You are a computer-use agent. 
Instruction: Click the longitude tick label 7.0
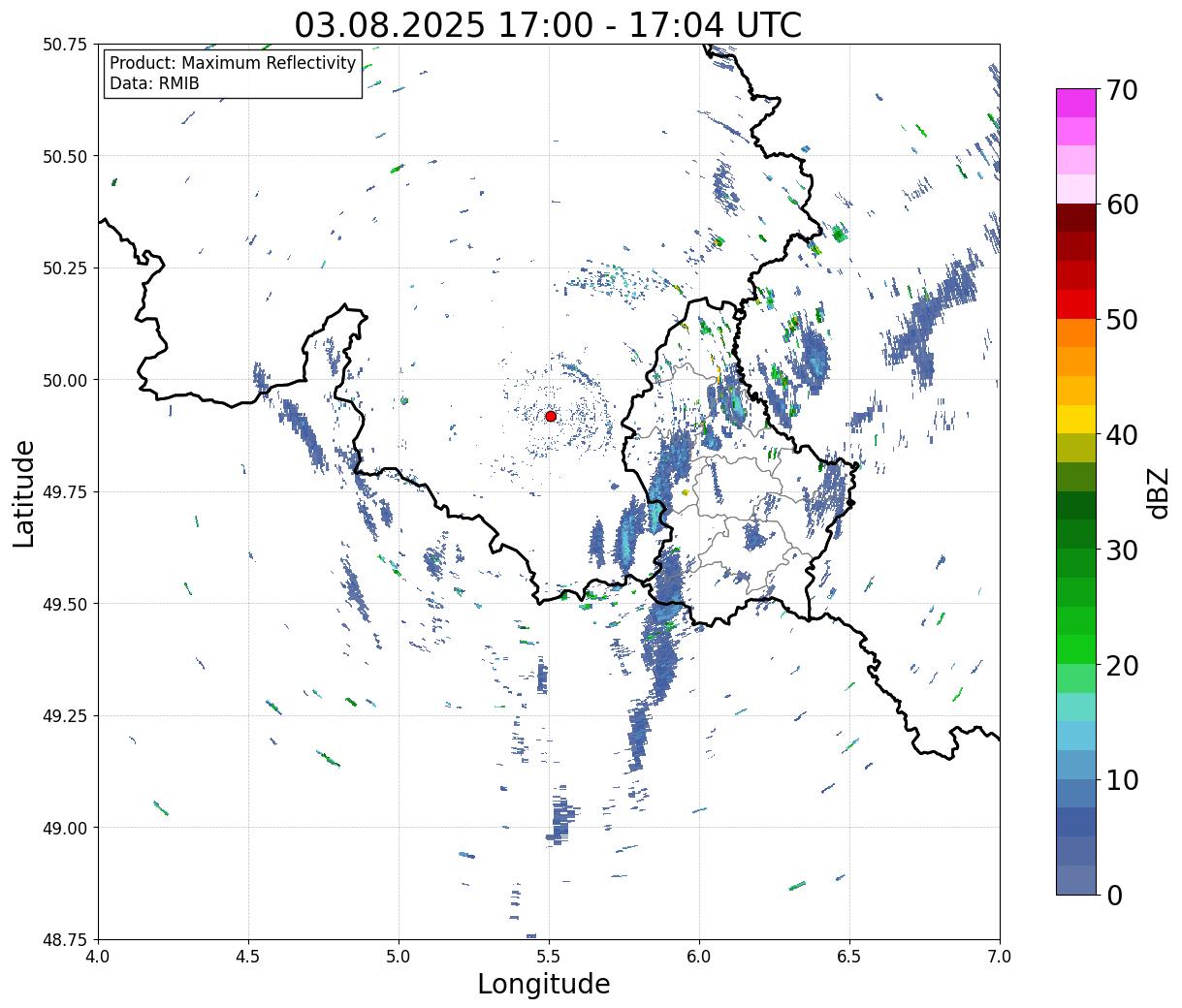[1000, 956]
